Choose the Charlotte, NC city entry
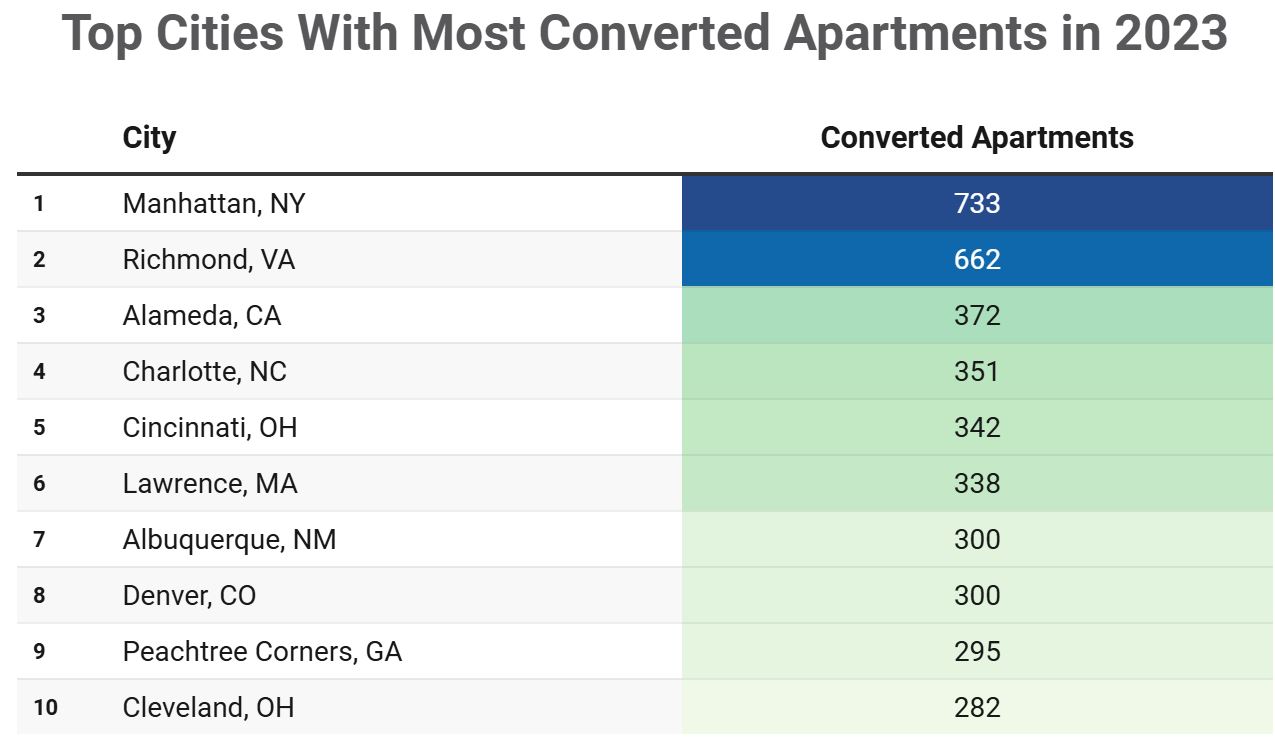 (204, 372)
